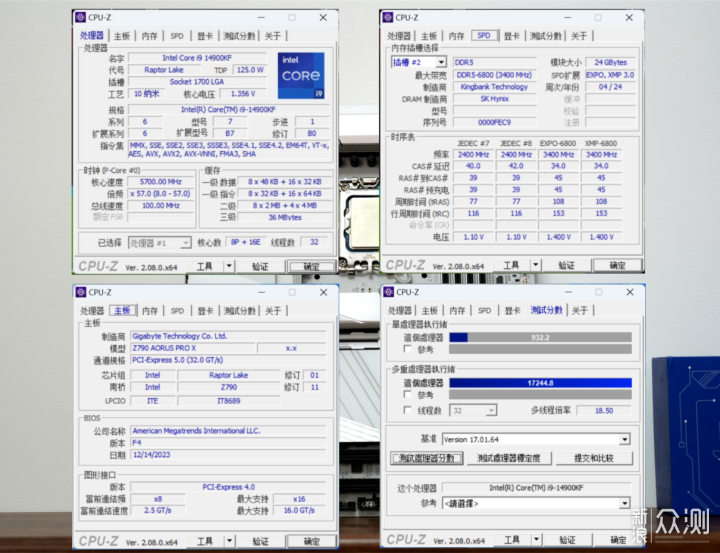Click CPU-Z title icon in processor window
The width and height of the screenshot is (720, 553).
click(80, 17)
